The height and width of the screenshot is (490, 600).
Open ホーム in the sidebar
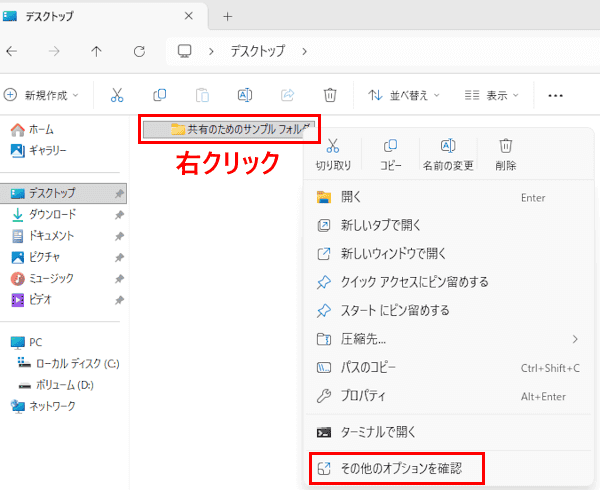click(x=33, y=130)
